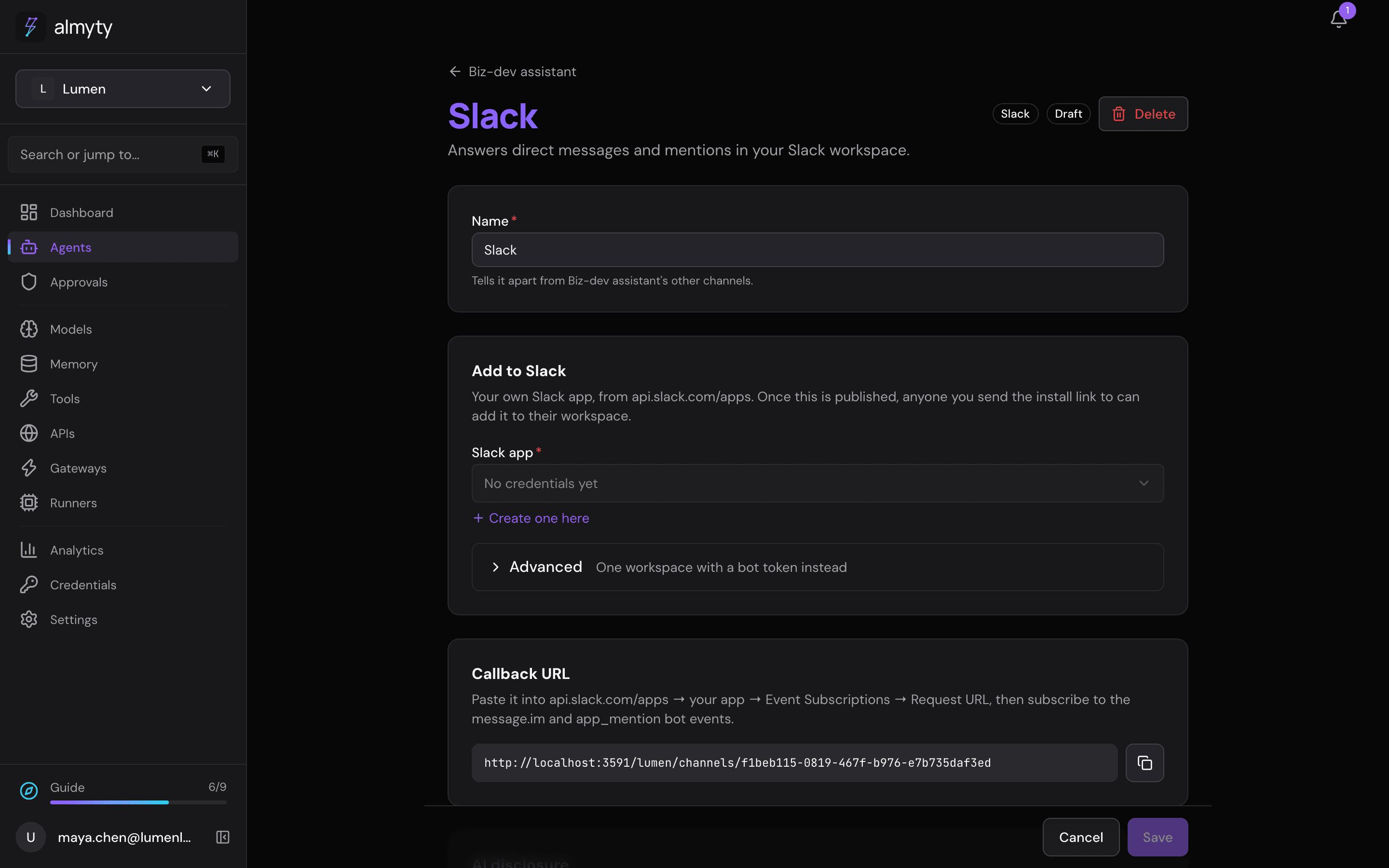
Task: Click the Delete button
Action: click(1143, 114)
